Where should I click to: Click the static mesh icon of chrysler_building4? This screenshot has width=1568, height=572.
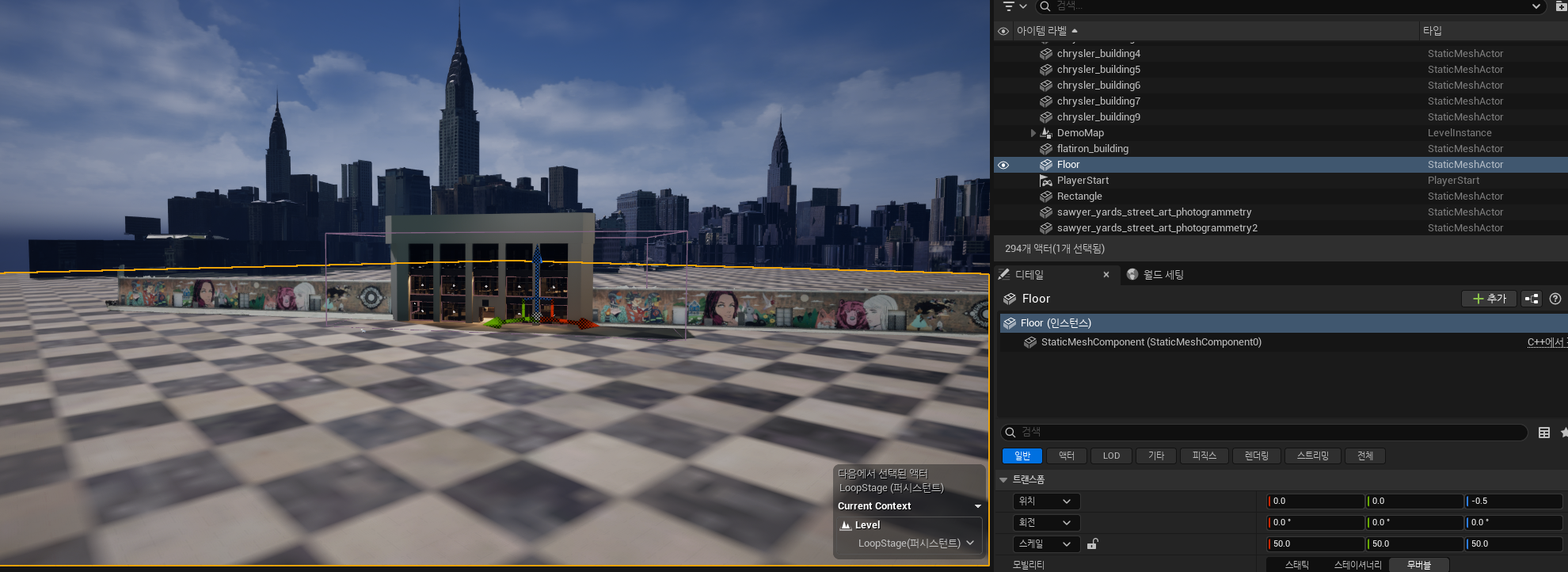point(1046,54)
